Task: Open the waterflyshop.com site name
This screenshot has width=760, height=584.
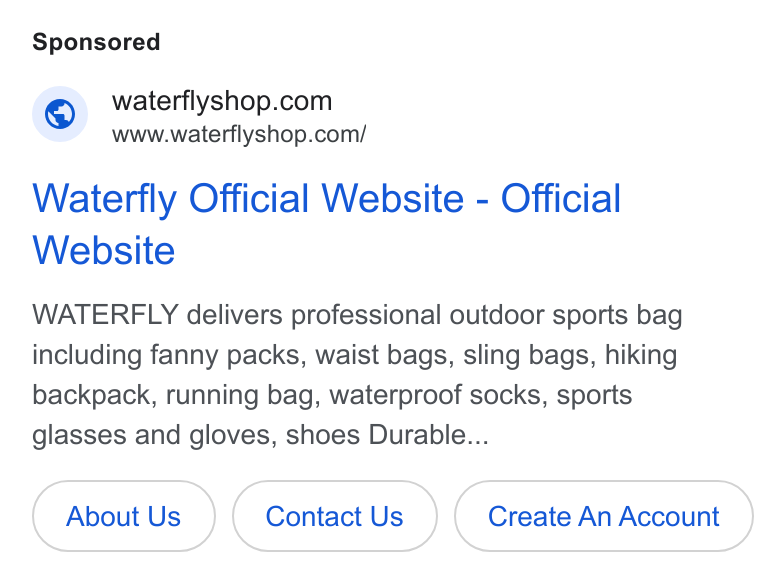Action: pyautogui.click(x=222, y=101)
